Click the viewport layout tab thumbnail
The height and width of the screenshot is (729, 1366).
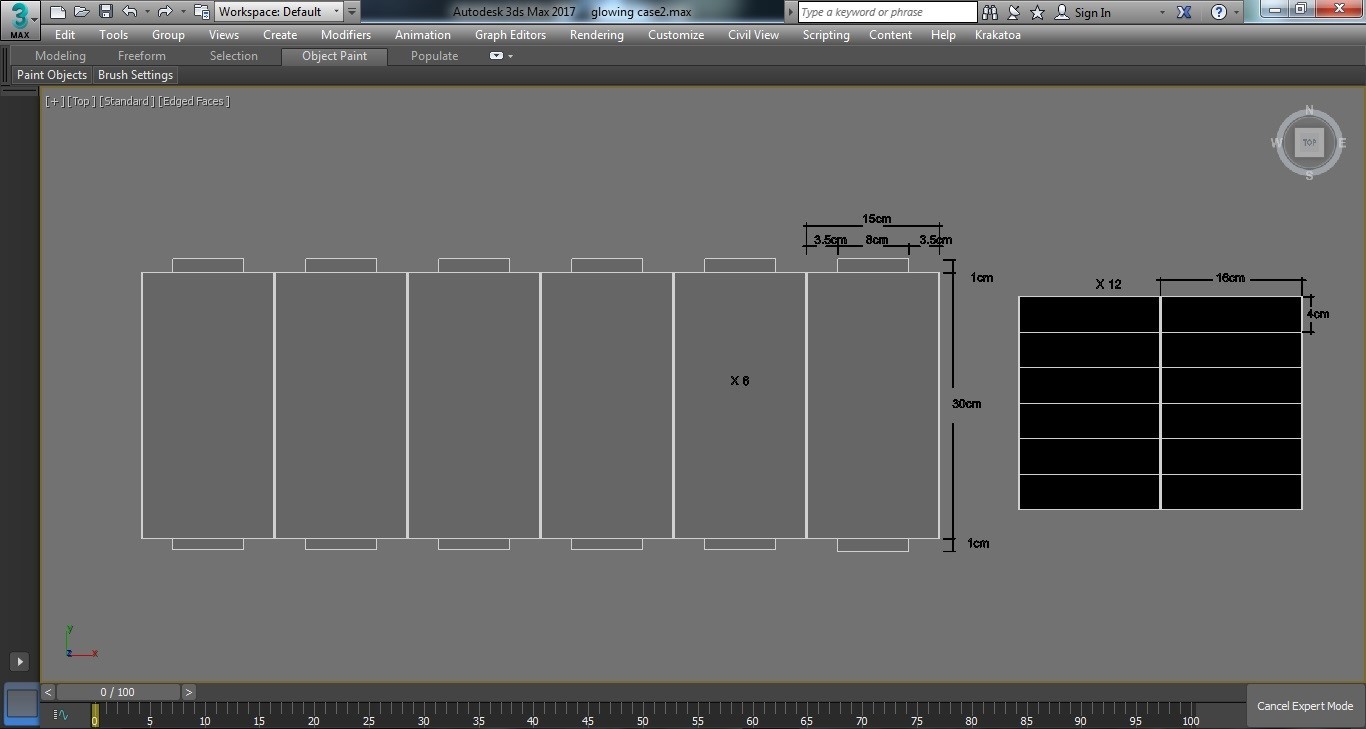coord(22,703)
